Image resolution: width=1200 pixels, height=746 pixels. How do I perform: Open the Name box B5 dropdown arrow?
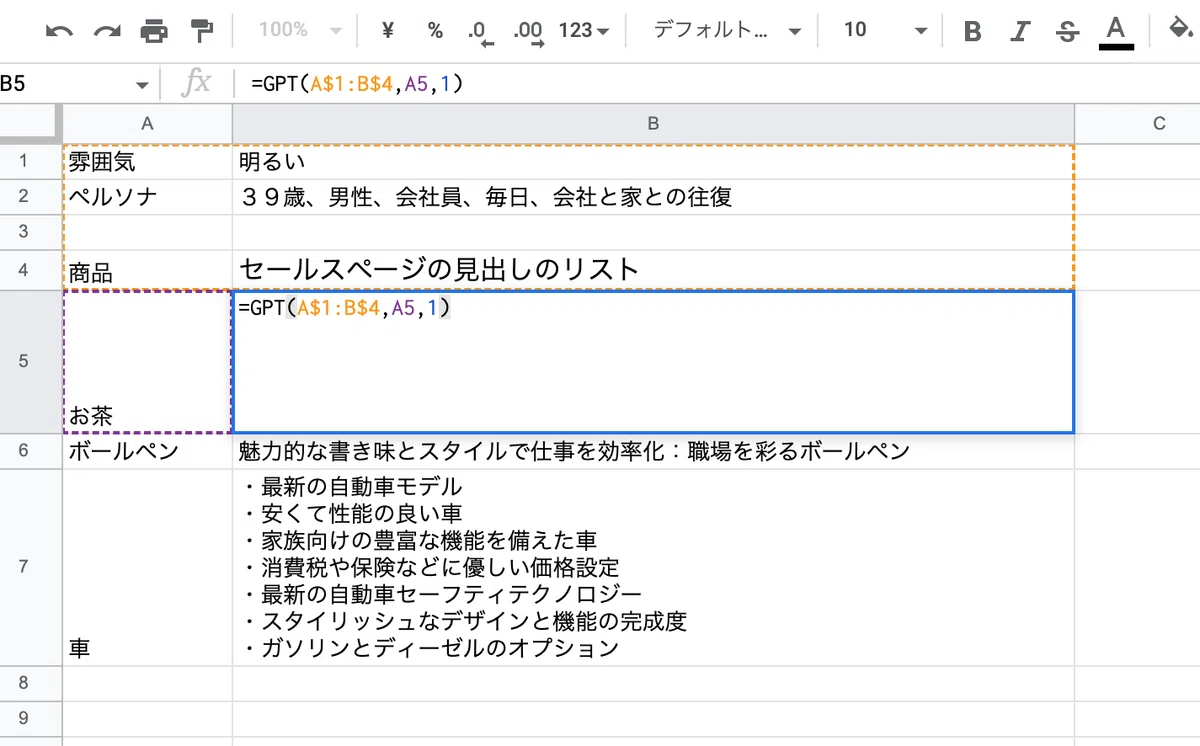[141, 85]
